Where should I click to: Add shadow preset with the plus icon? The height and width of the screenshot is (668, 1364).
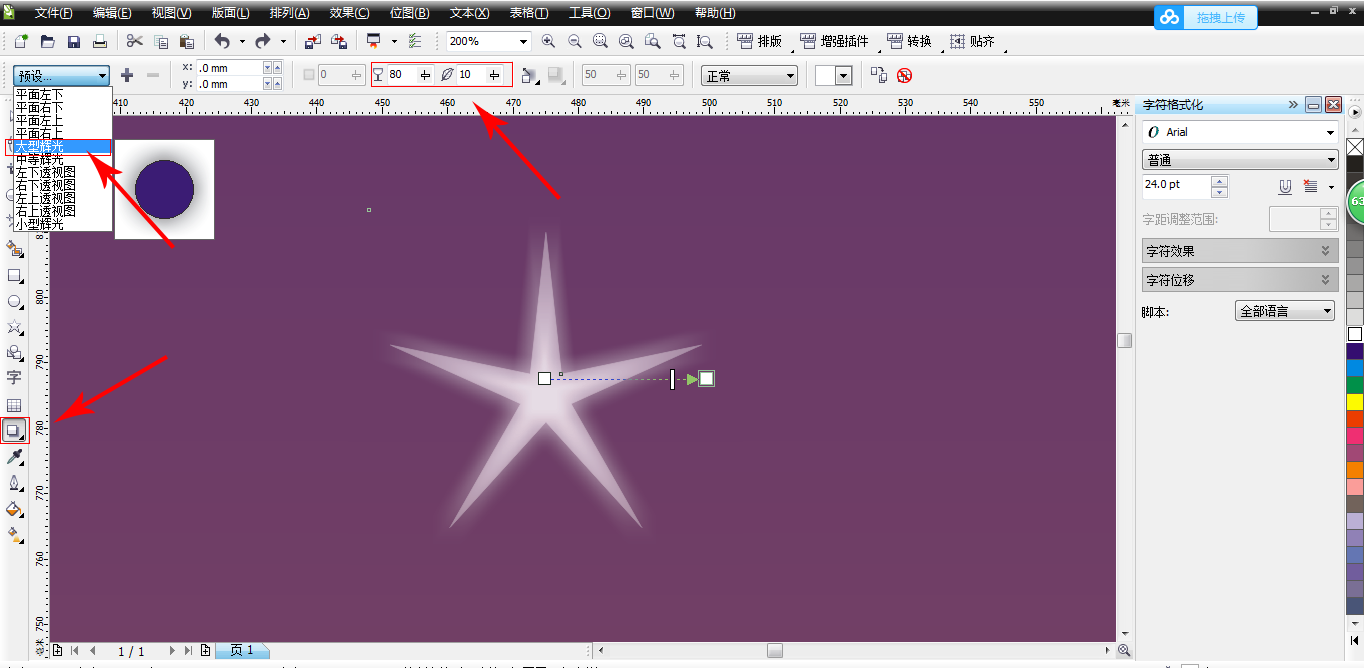127,75
